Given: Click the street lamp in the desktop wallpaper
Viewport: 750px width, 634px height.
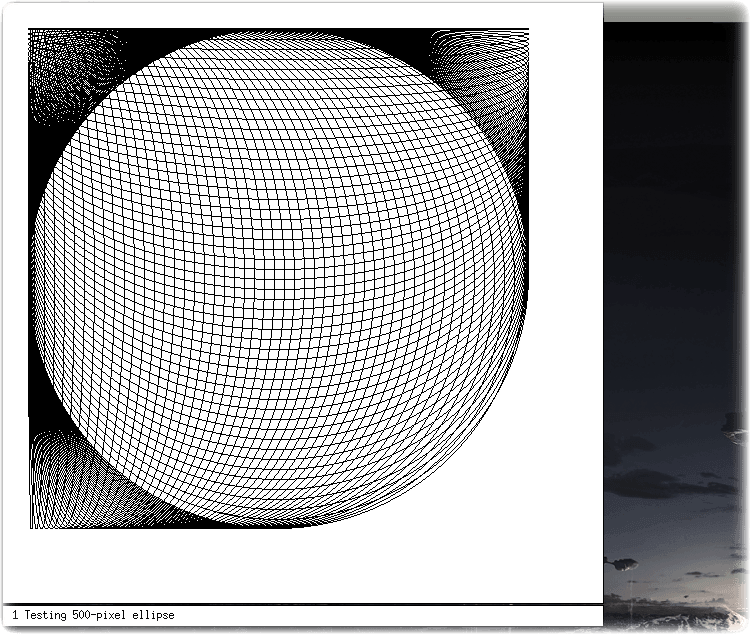Looking at the screenshot, I should 621,565.
